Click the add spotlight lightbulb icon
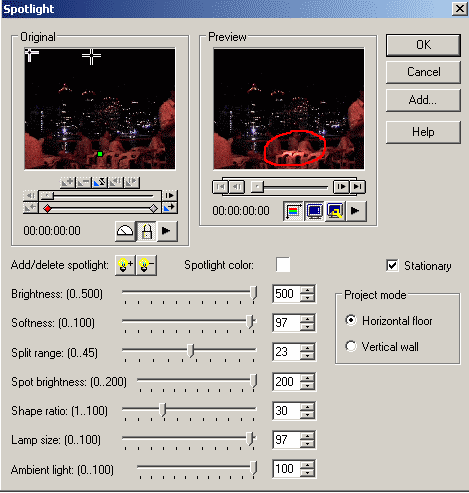The height and width of the screenshot is (493, 469). [x=125, y=265]
